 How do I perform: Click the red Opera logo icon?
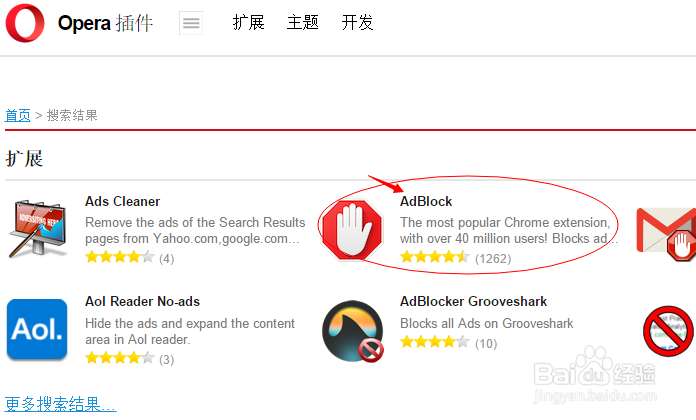click(x=25, y=24)
